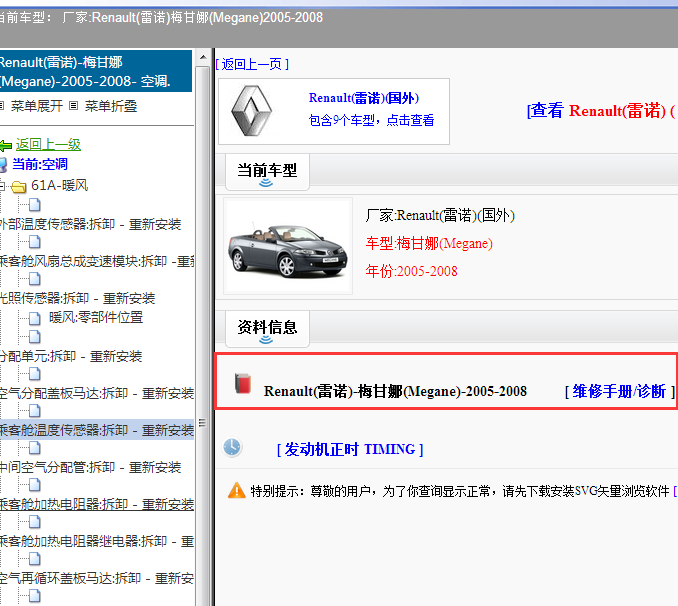
Task: Select 外部温度传感器:拆卸 - 重新安装
Action: [90, 224]
